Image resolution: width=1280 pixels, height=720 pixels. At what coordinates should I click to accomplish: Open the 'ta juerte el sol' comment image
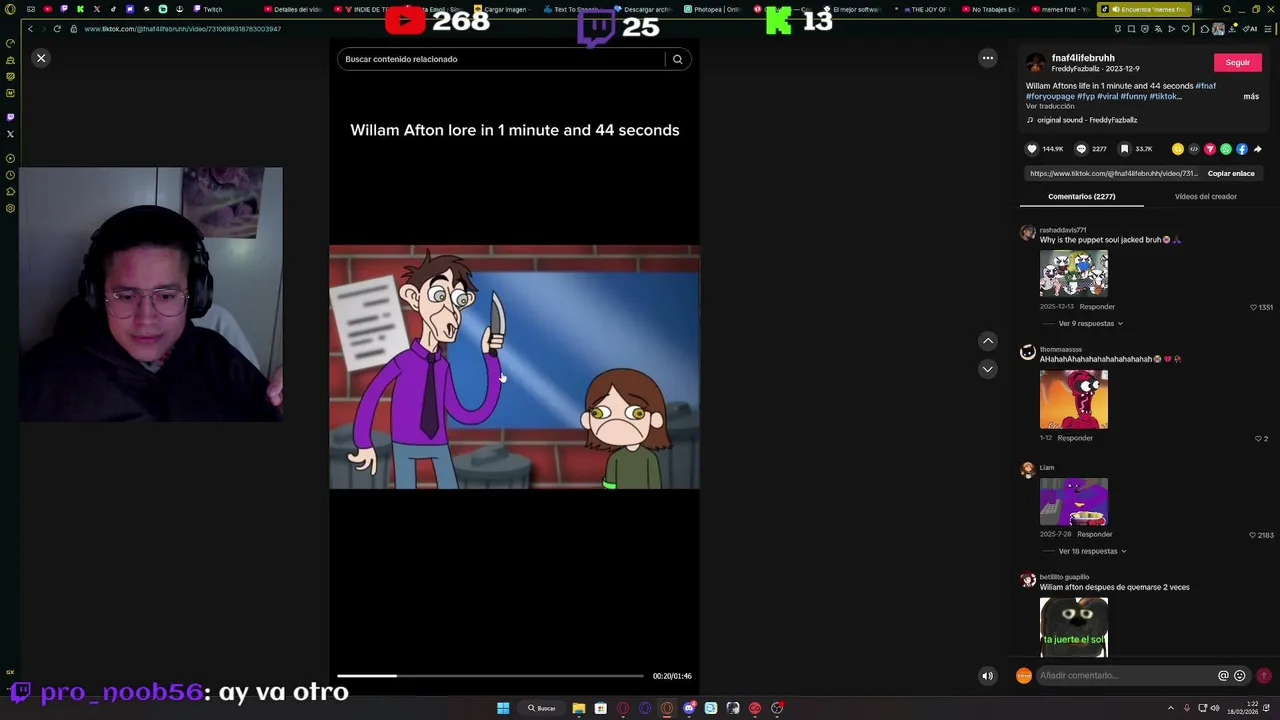click(1074, 627)
